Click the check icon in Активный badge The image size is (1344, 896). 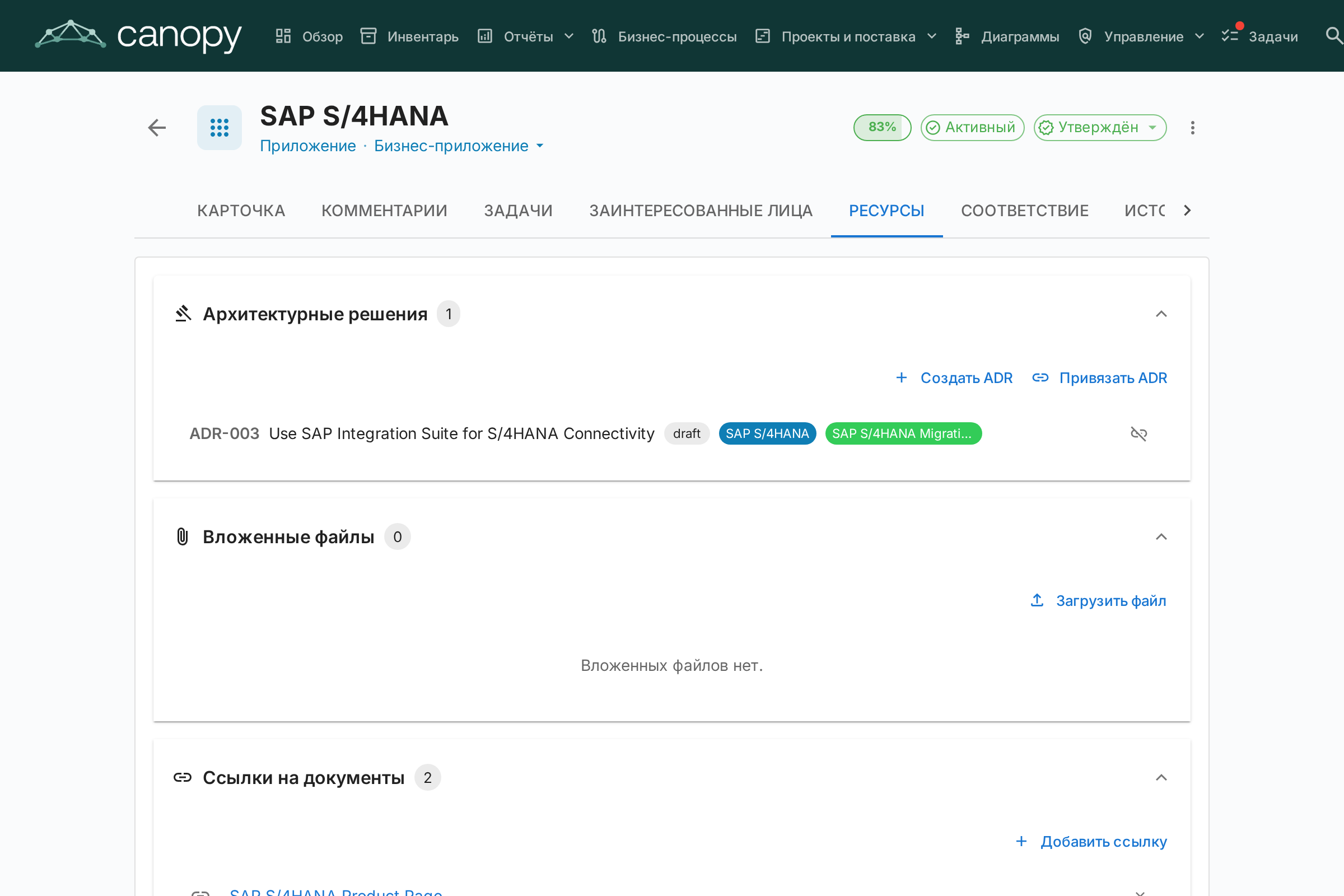933,128
